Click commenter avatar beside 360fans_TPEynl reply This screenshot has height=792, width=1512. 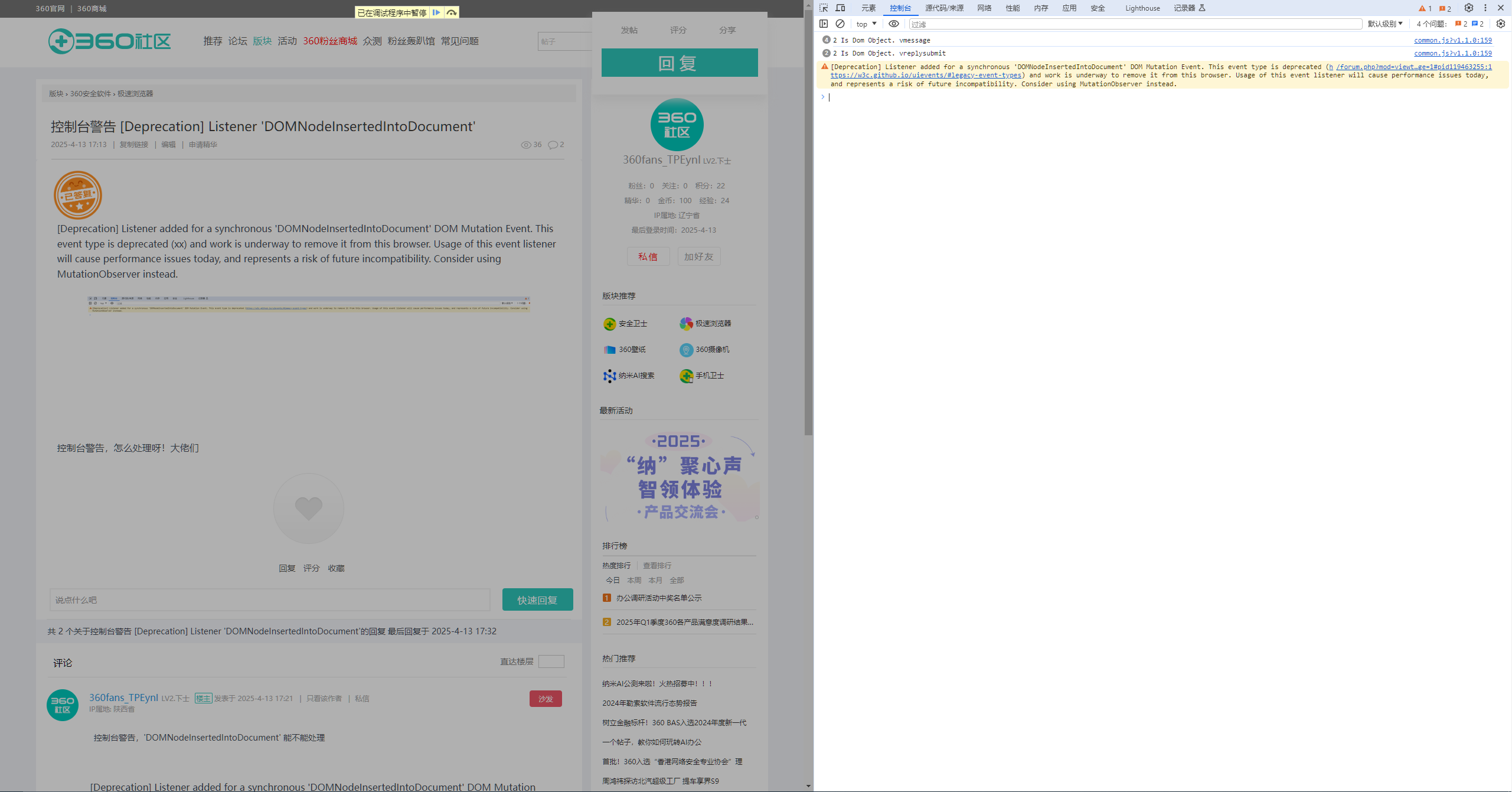click(63, 705)
